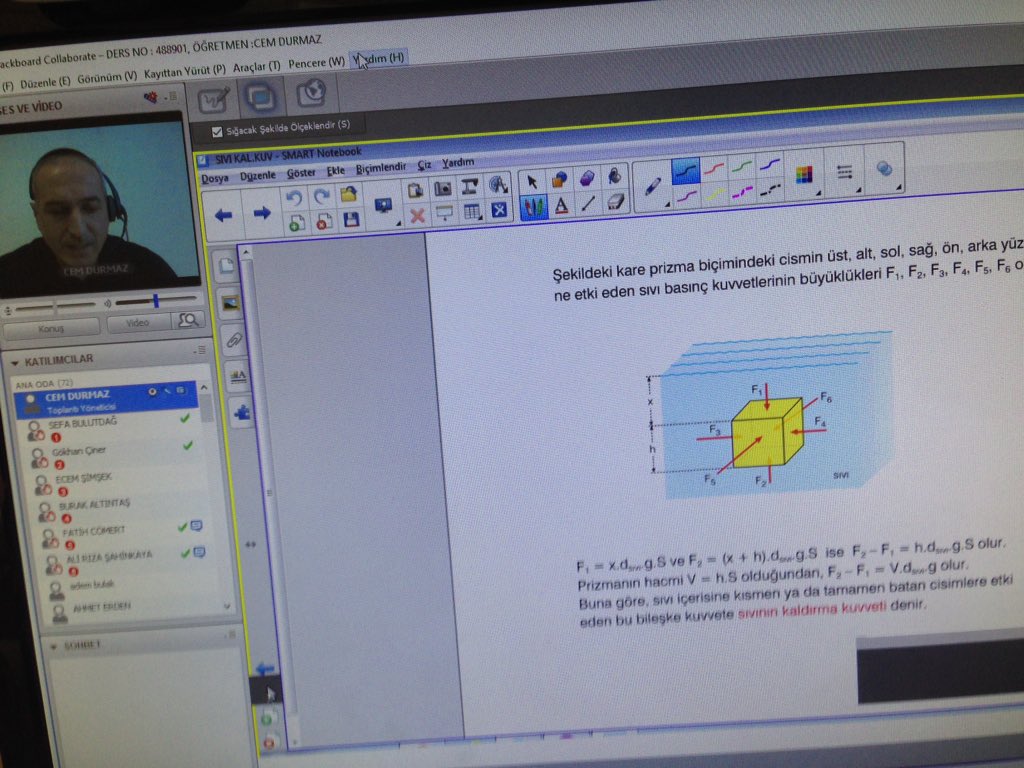This screenshot has width=1024, height=768.
Task: Click the Undo icon in SMART Notebook
Action: [294, 198]
